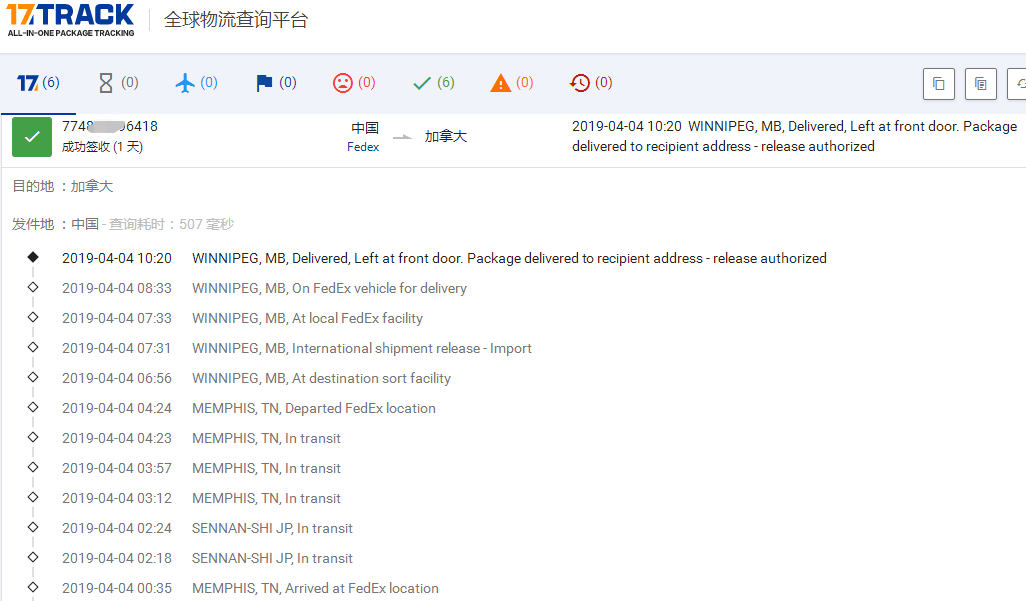Select the 08:33 on-vehicle timeline marker

(x=33, y=288)
